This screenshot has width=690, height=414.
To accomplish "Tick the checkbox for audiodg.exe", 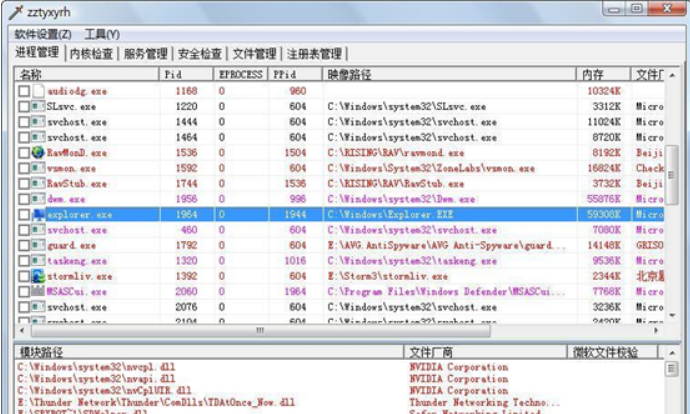I will 24,91.
